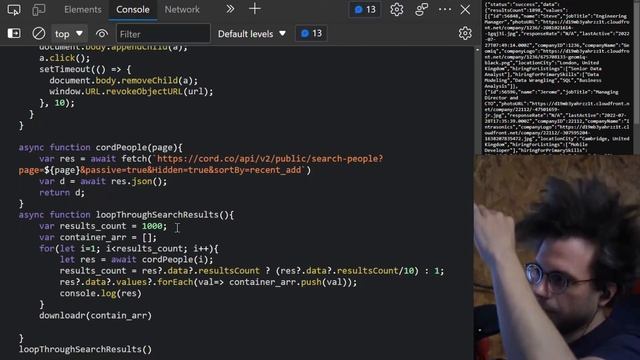Open DevTools settings gear in top bar
Screen dimensions: 640x360
tap(396, 9)
